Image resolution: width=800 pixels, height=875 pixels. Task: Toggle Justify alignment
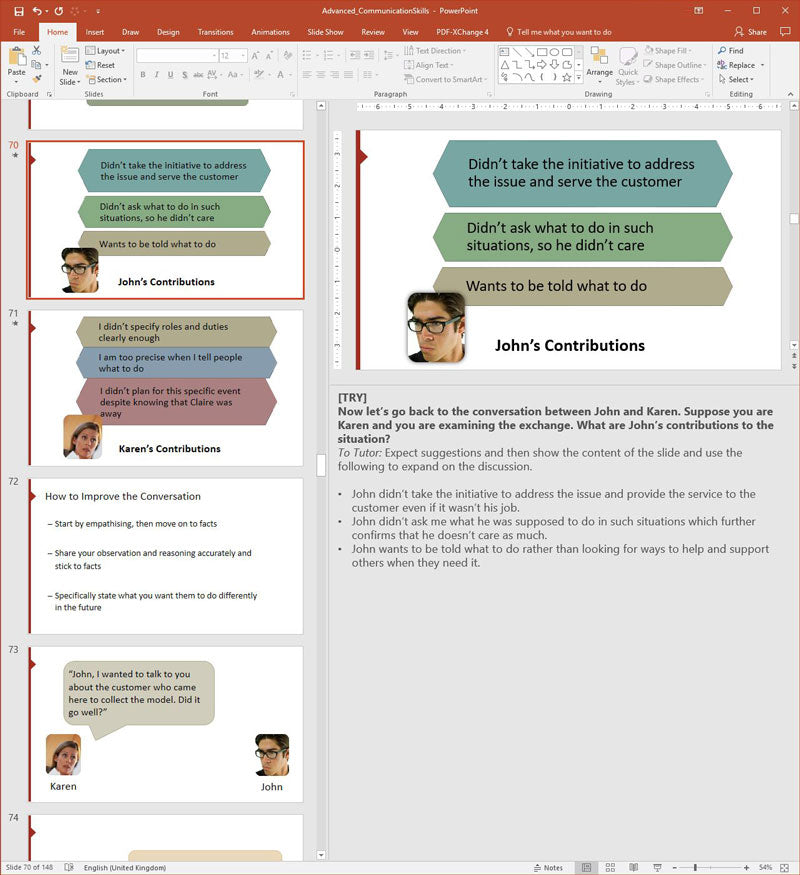(348, 74)
